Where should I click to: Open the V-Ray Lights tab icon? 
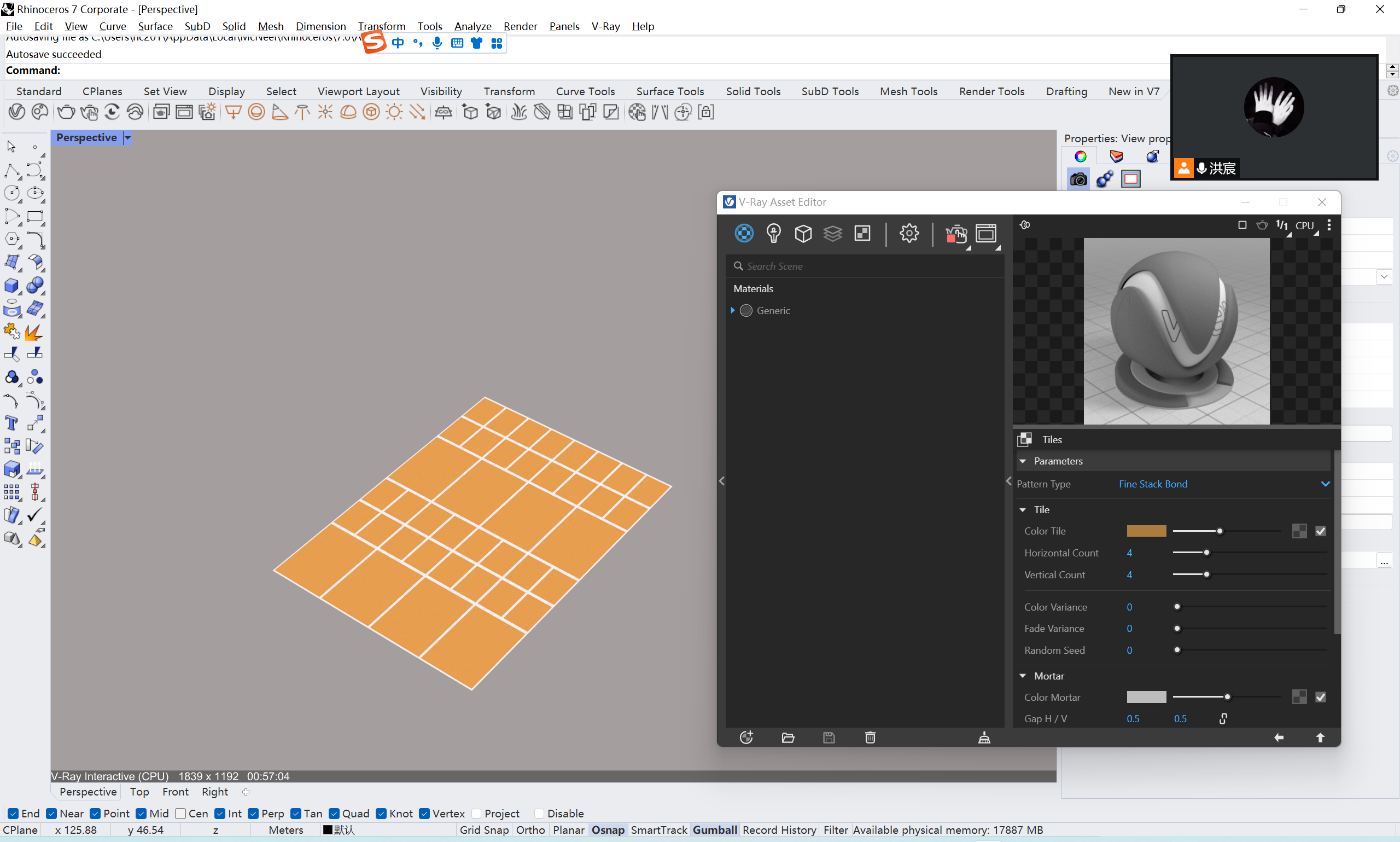[773, 233]
